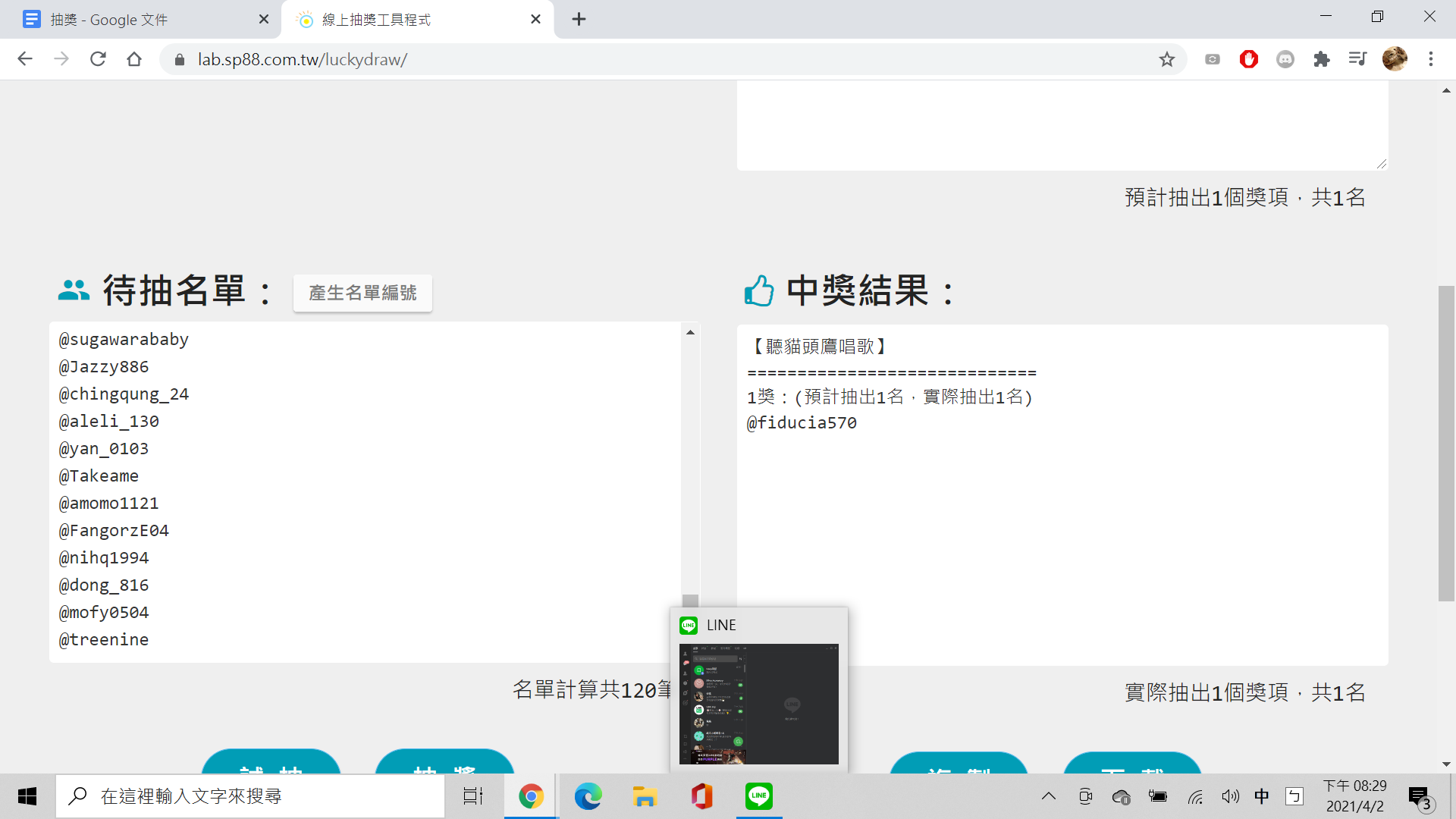Click inside the 中獎結果 text area
The width and height of the screenshot is (1456, 819).
pos(1062,494)
